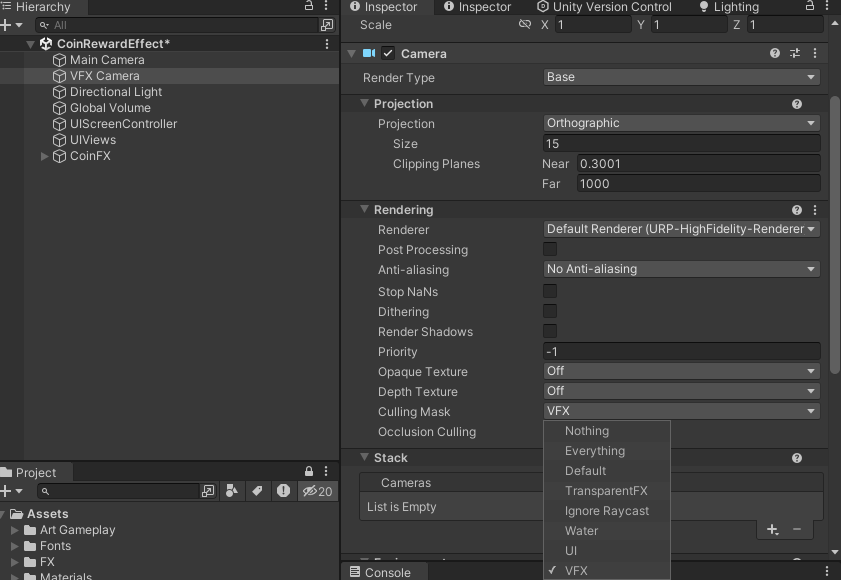
Task: Click the Inspector panel lock icon
Action: (x=810, y=6)
